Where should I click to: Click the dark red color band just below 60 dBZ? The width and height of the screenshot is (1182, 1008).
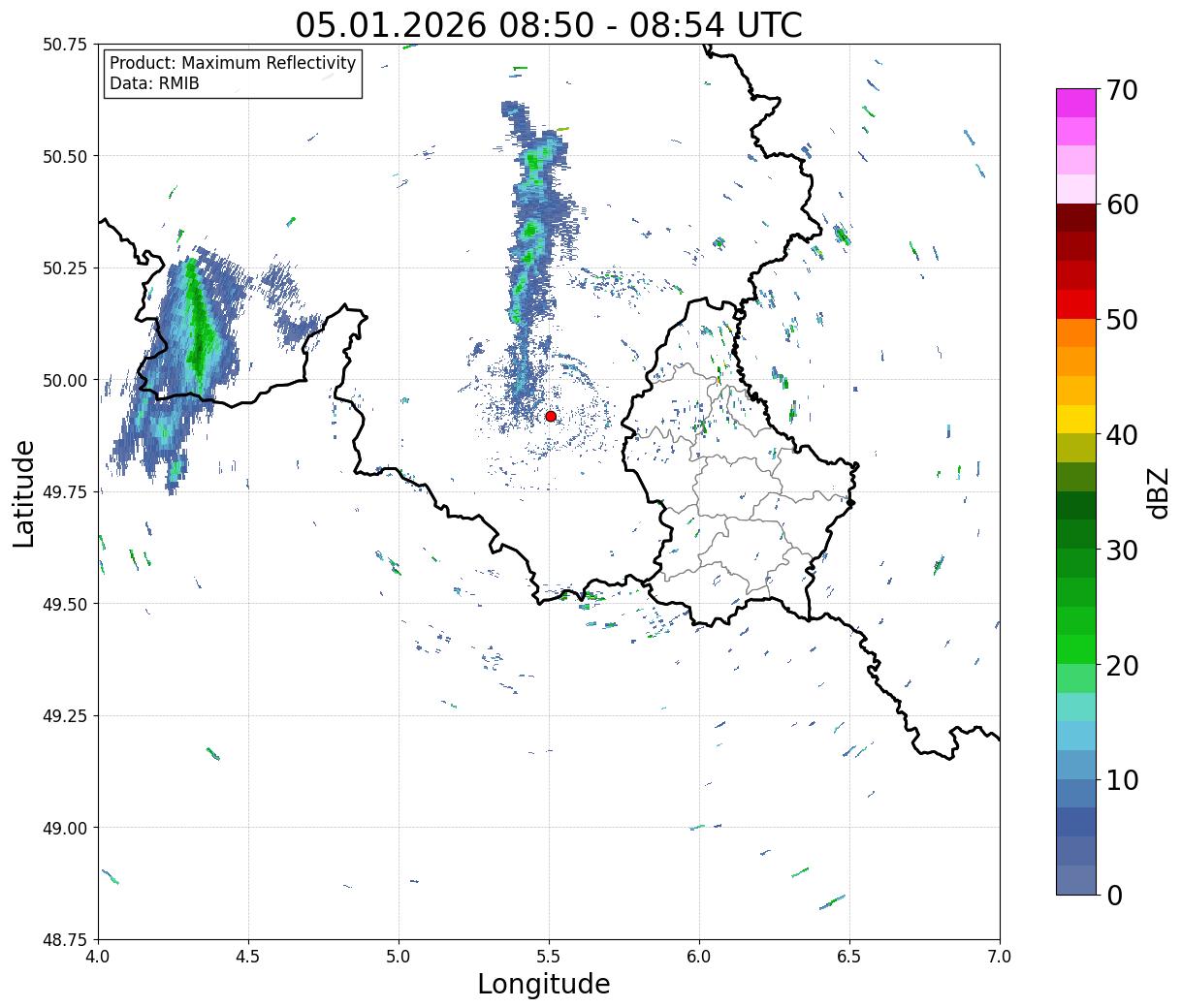[x=1076, y=217]
